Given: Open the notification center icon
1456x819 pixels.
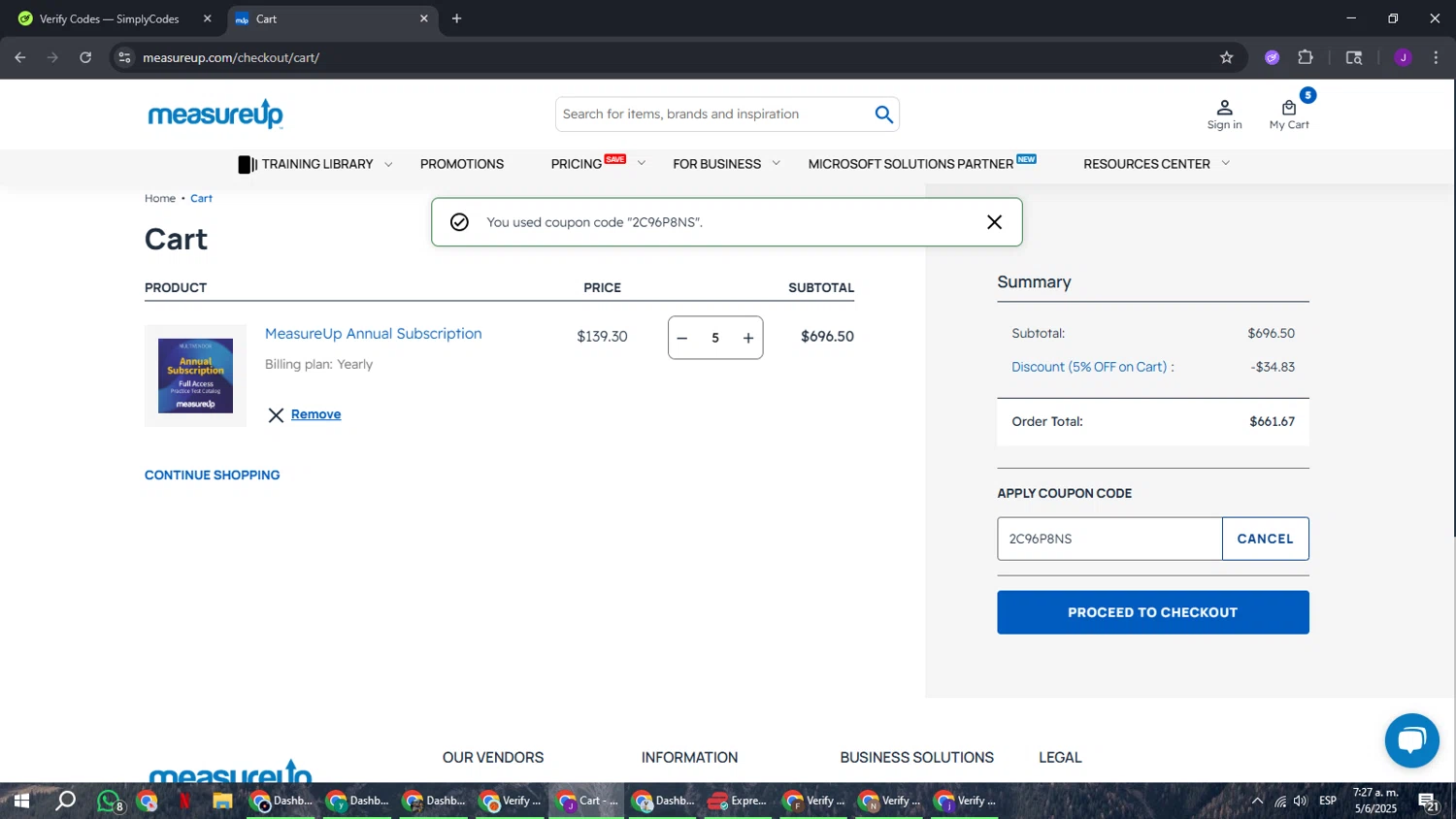Looking at the screenshot, I should pos(1429,802).
